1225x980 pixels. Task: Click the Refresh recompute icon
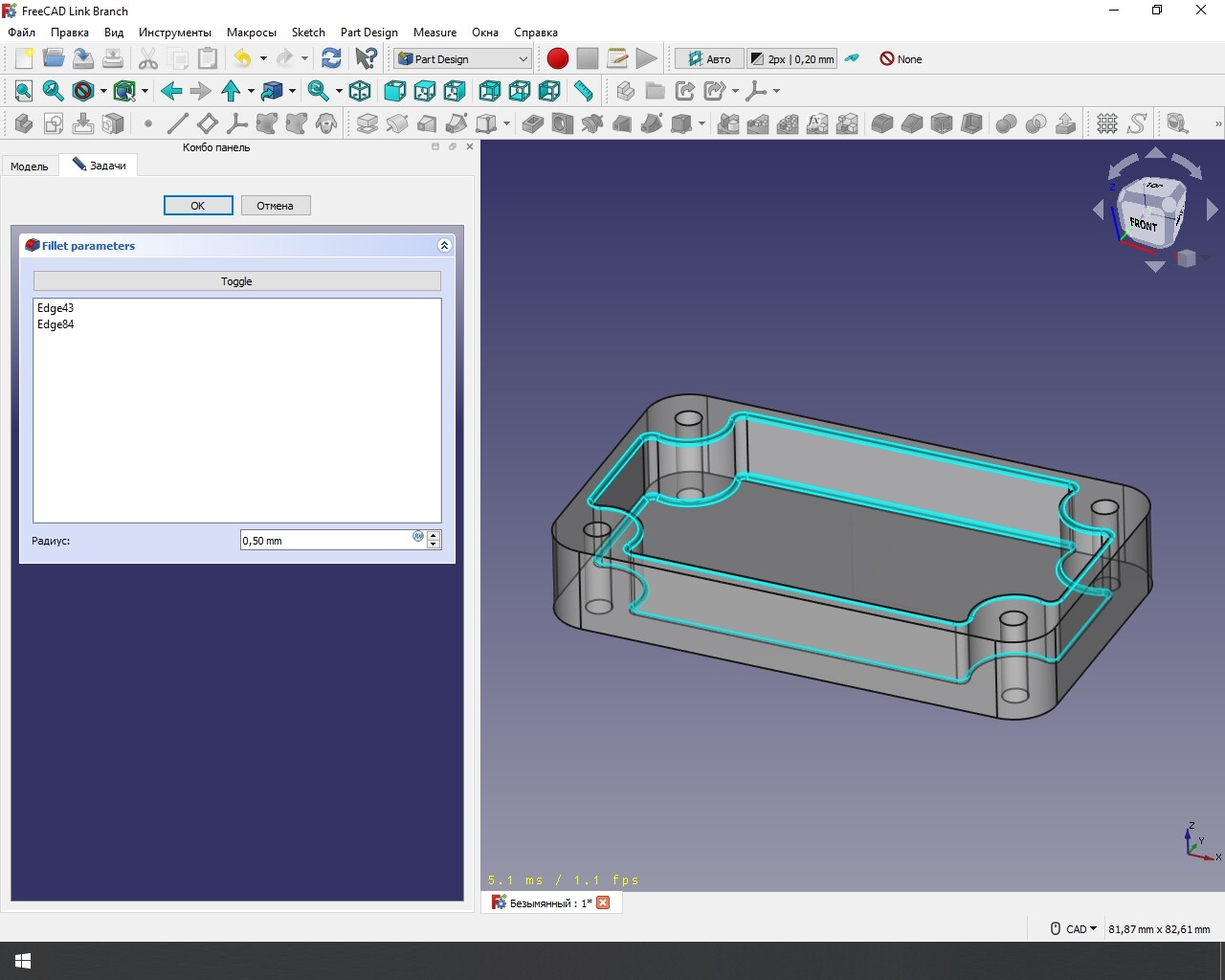[x=331, y=58]
